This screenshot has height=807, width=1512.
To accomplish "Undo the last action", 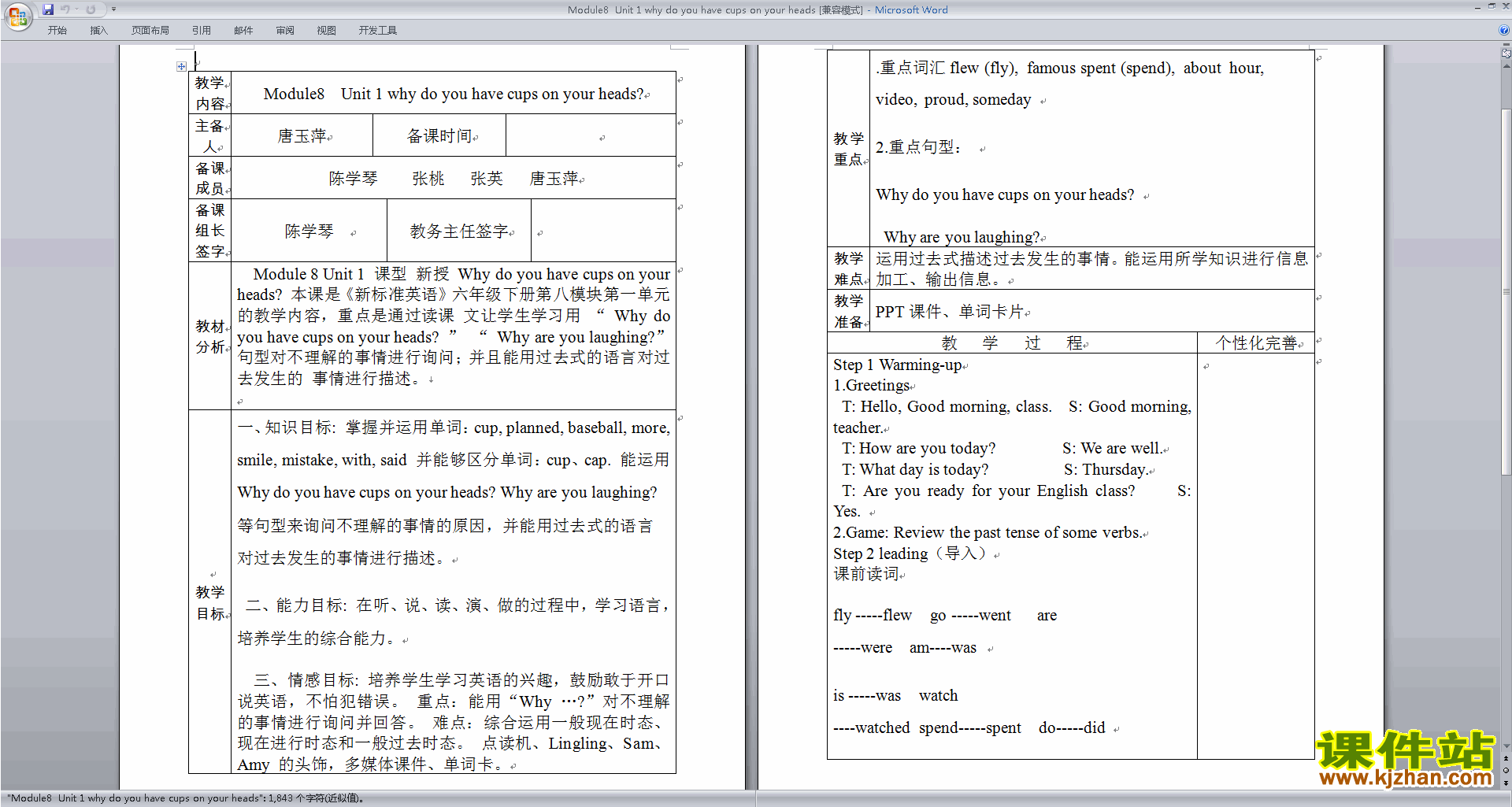I will 65,9.
